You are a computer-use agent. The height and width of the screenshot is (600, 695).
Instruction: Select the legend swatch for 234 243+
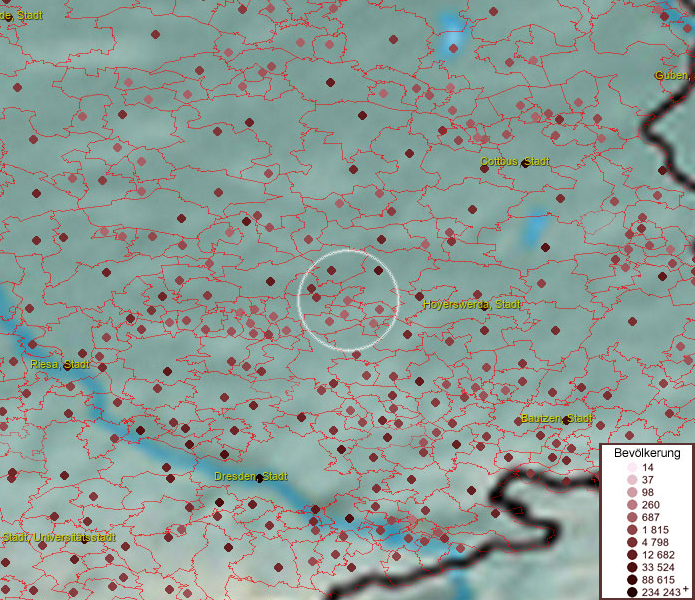[x=632, y=592]
